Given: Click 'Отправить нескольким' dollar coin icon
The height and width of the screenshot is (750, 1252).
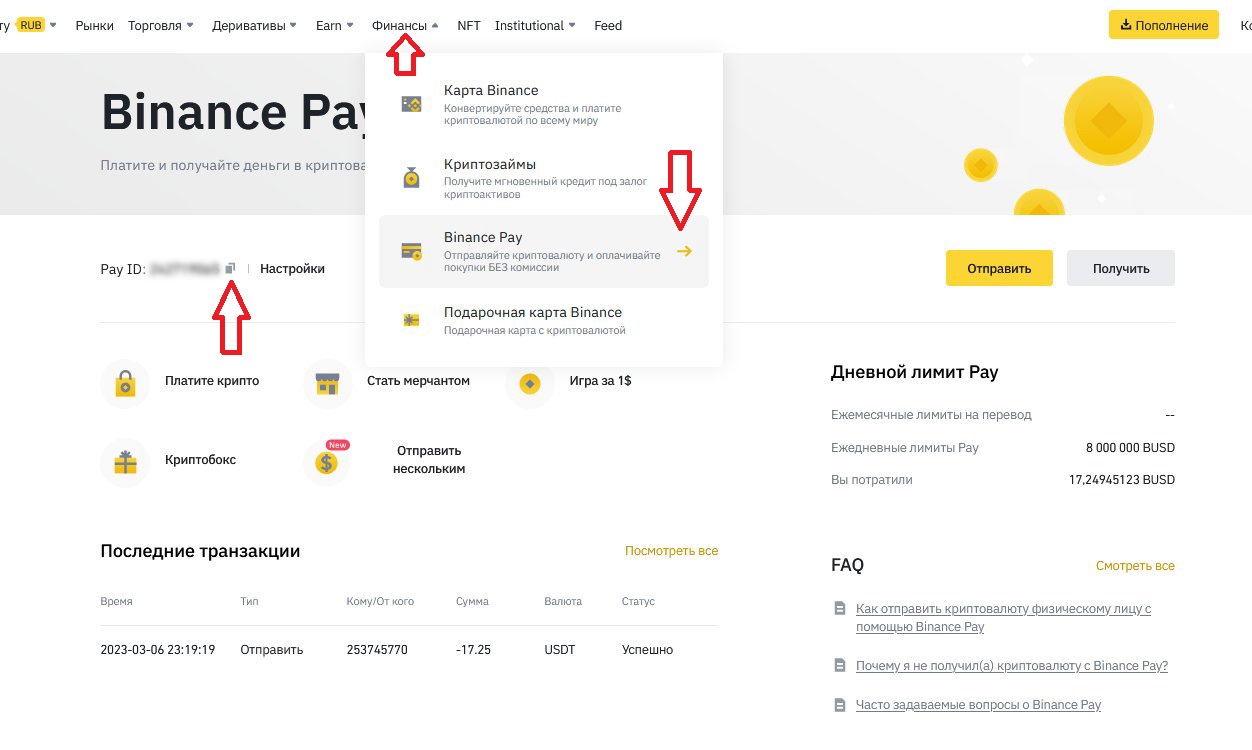Looking at the screenshot, I should tap(327, 462).
